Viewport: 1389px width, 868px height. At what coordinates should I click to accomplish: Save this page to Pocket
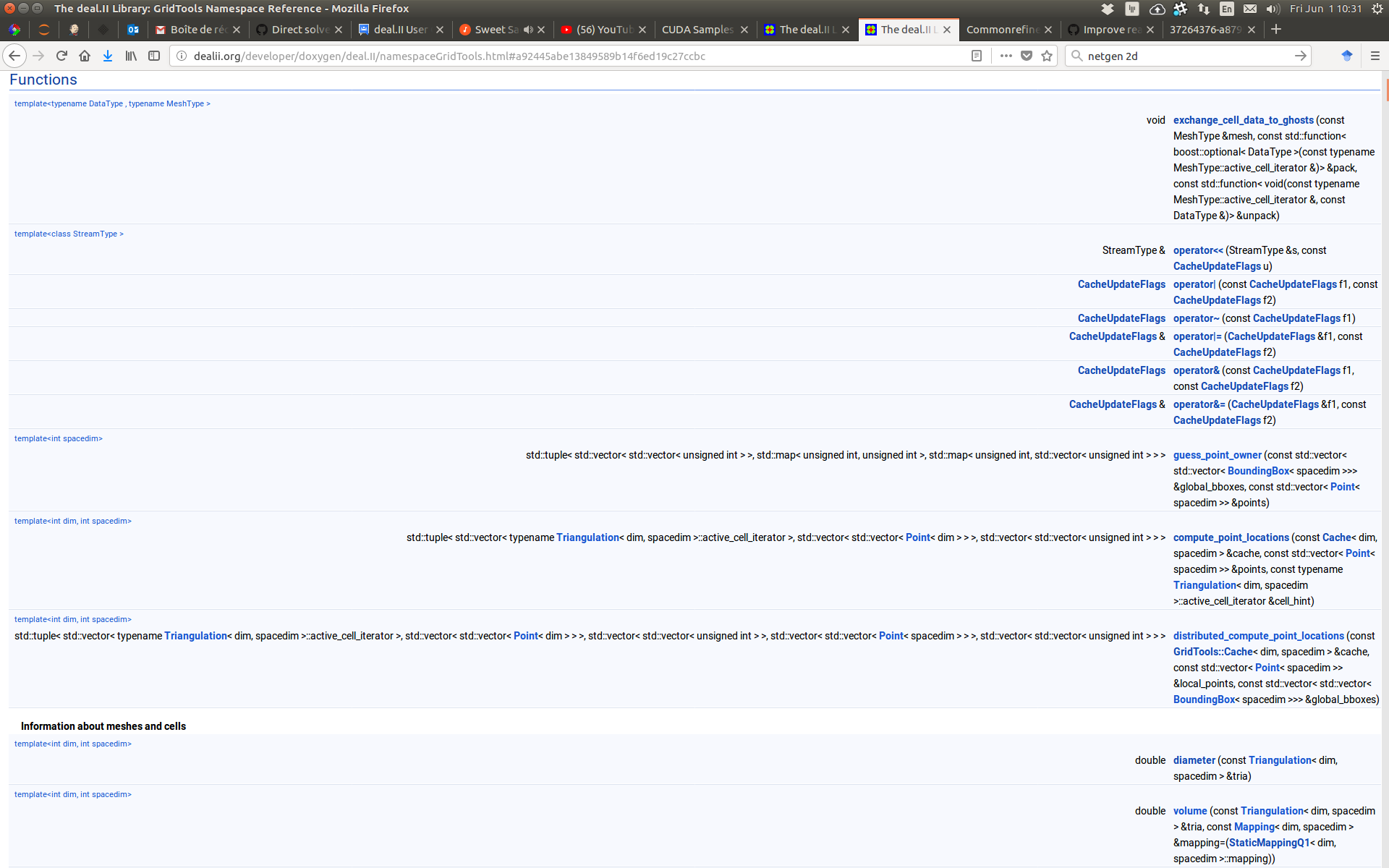(1027, 56)
